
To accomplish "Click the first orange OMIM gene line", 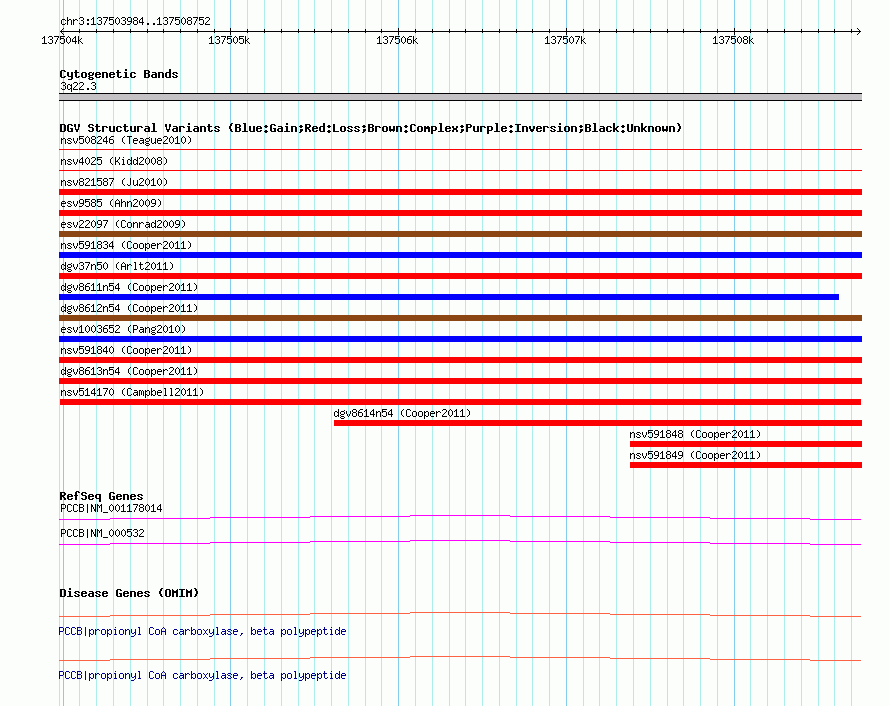I will tap(460, 614).
